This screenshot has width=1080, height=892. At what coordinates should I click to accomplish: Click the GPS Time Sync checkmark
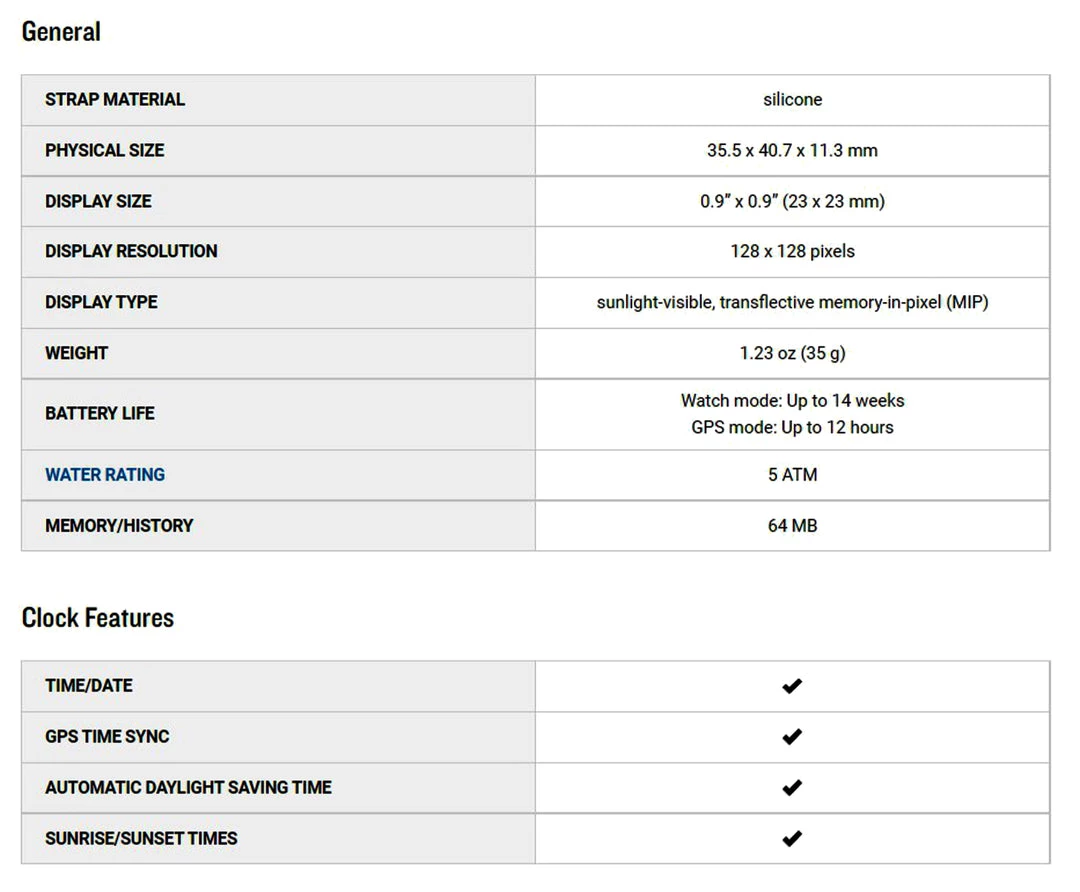792,737
